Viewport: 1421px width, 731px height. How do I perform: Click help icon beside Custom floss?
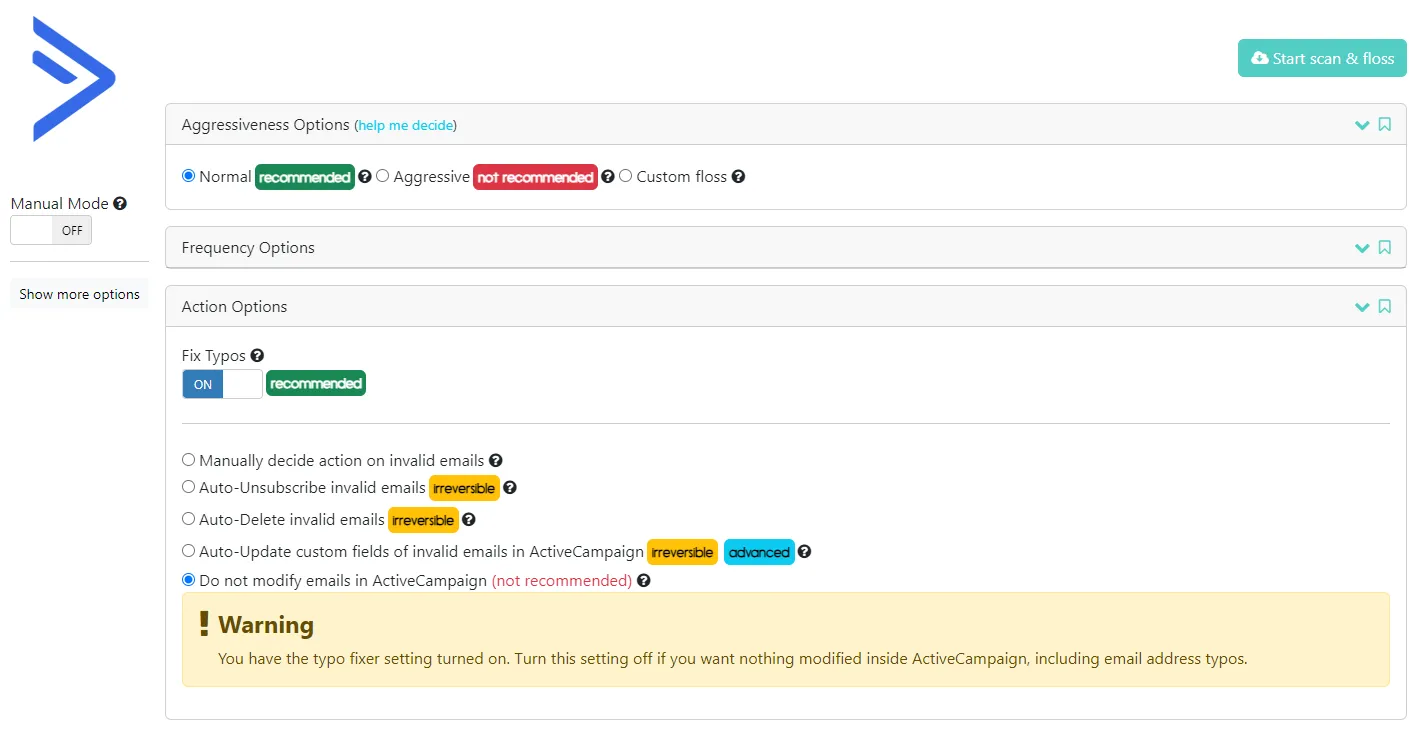click(x=738, y=176)
